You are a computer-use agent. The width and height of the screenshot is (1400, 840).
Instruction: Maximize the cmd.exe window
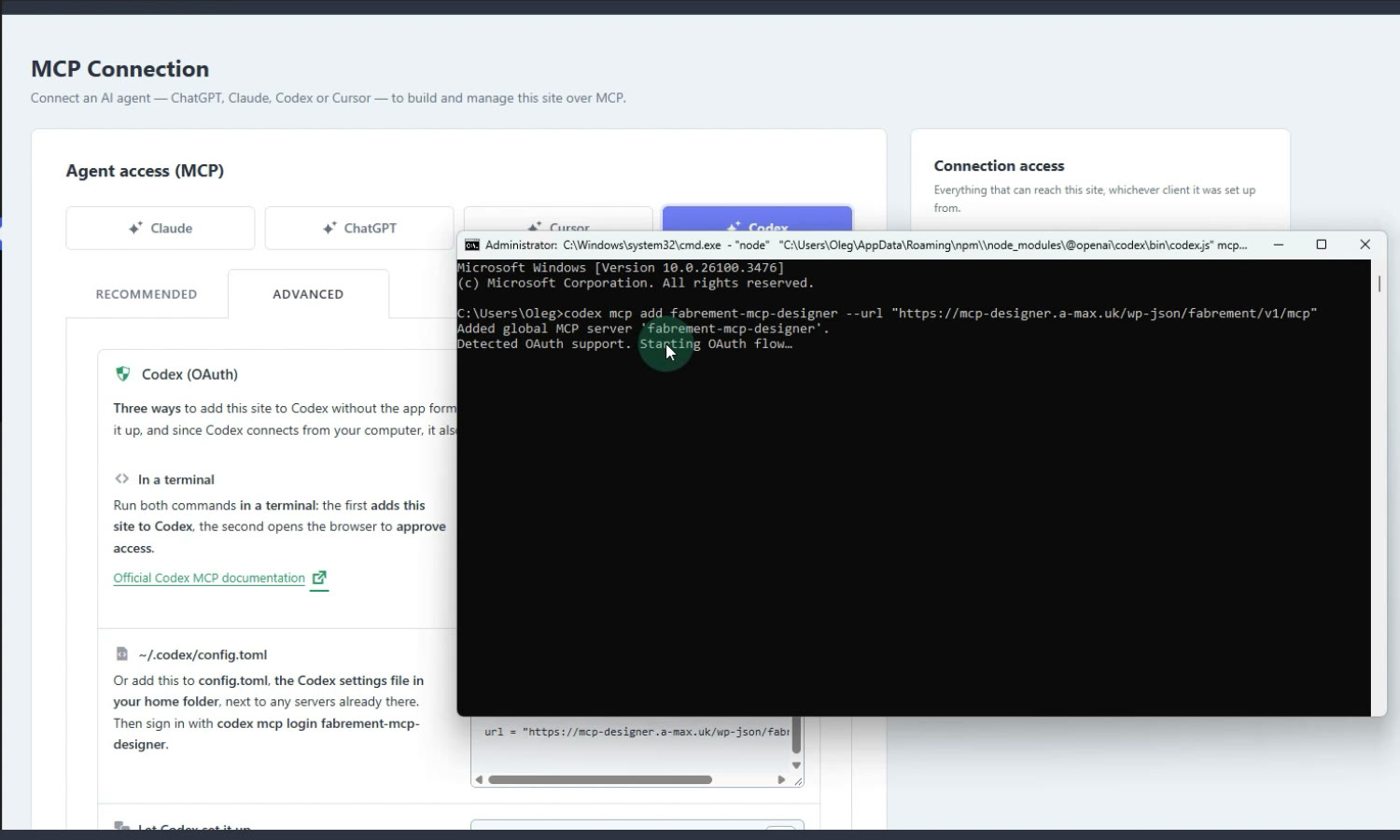pyautogui.click(x=1322, y=245)
